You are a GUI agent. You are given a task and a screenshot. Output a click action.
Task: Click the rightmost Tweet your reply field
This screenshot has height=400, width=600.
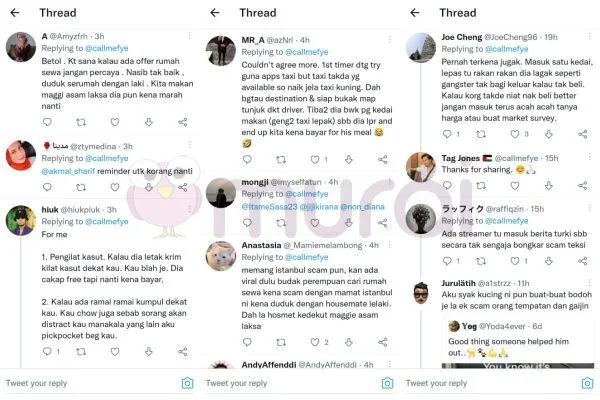(490, 383)
